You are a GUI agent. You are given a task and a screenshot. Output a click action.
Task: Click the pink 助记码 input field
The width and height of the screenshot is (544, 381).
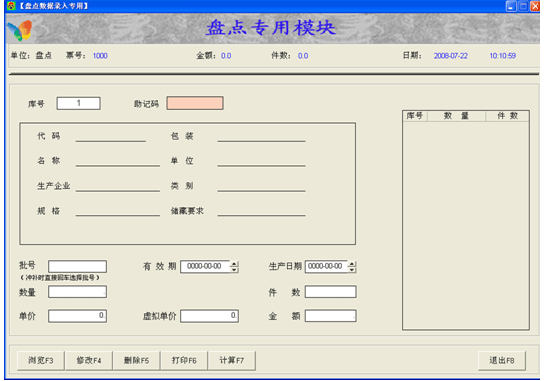(195, 103)
